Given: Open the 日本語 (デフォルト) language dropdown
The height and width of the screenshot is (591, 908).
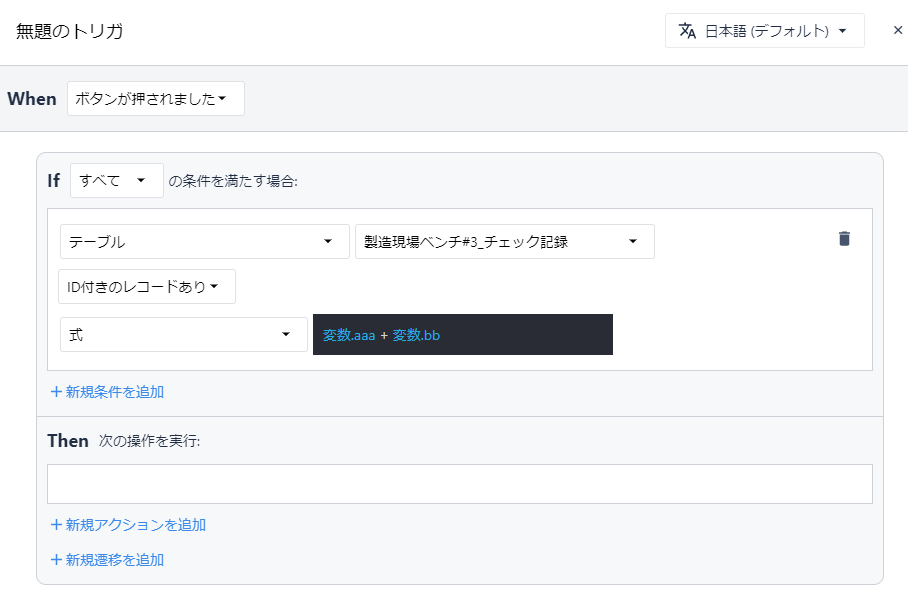Looking at the screenshot, I should coord(764,31).
